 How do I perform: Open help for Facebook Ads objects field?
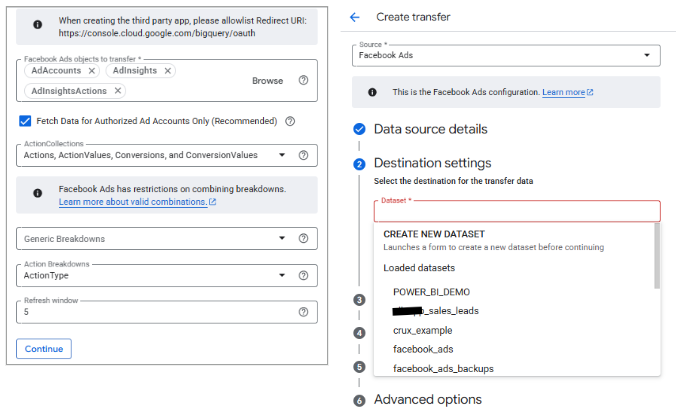click(x=303, y=81)
